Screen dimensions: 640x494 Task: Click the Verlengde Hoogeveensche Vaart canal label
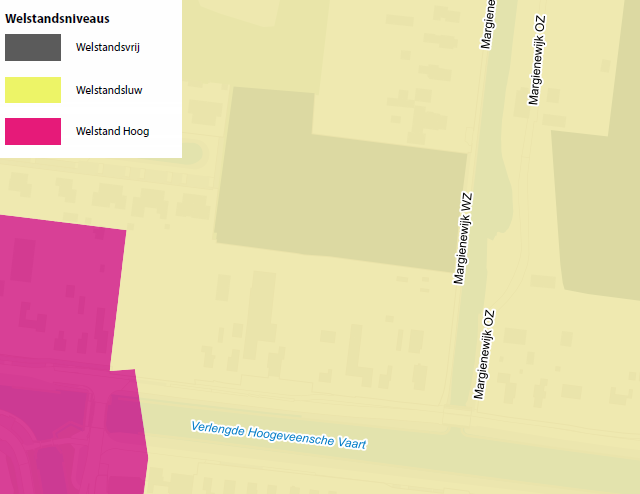point(279,435)
